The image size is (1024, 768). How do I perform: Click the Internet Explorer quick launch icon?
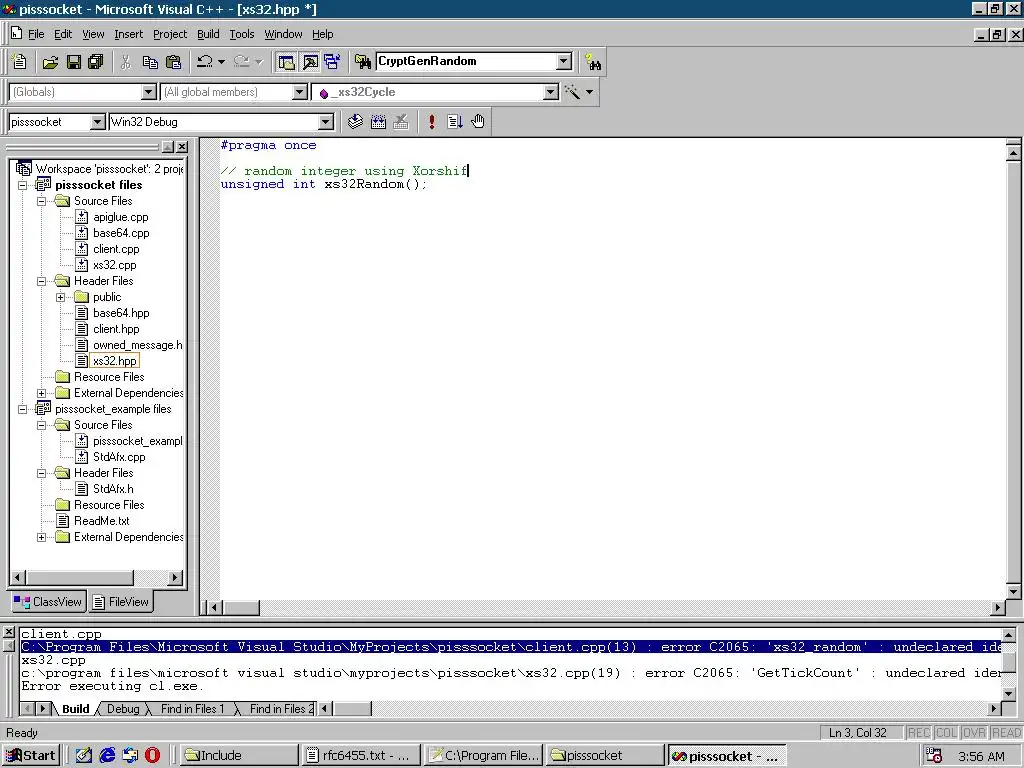[x=107, y=755]
